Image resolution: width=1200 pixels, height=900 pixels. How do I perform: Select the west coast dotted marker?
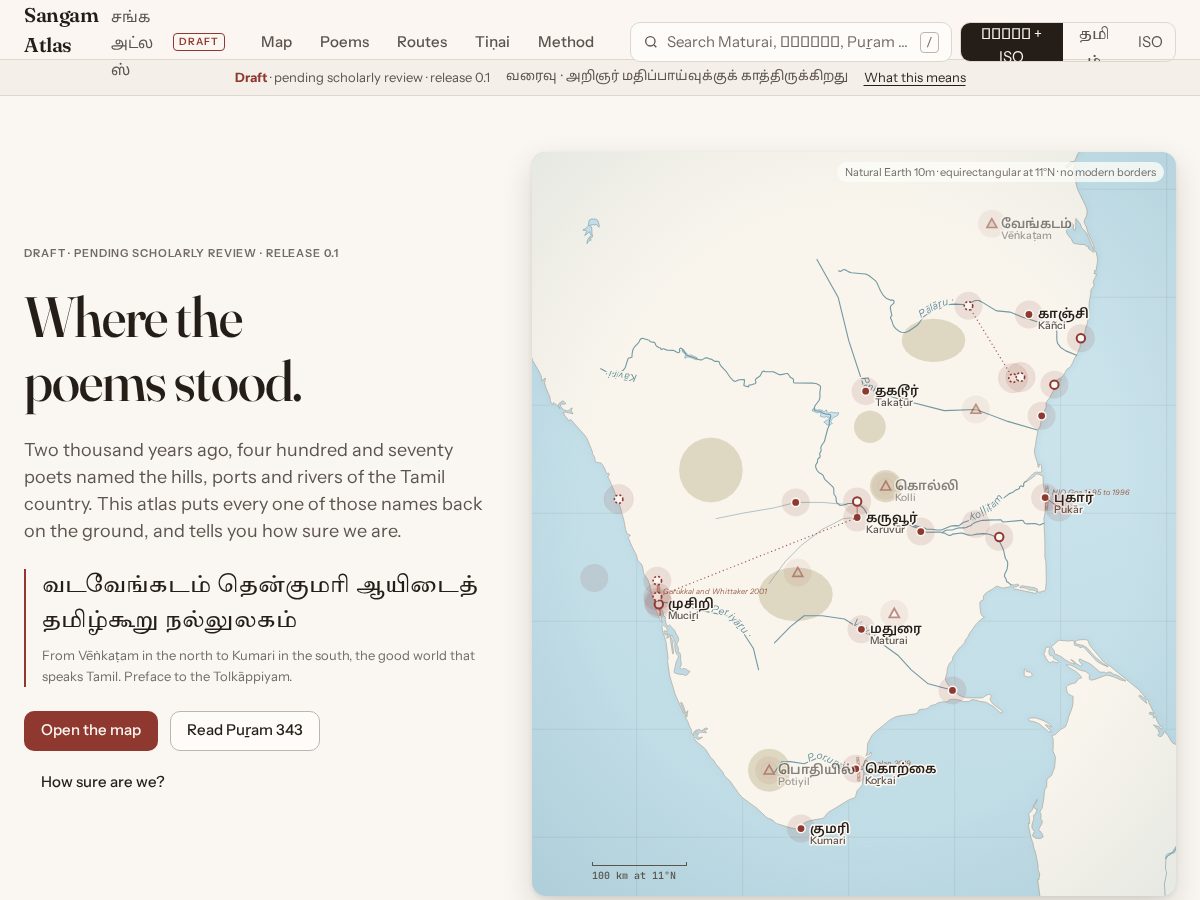tap(619, 499)
